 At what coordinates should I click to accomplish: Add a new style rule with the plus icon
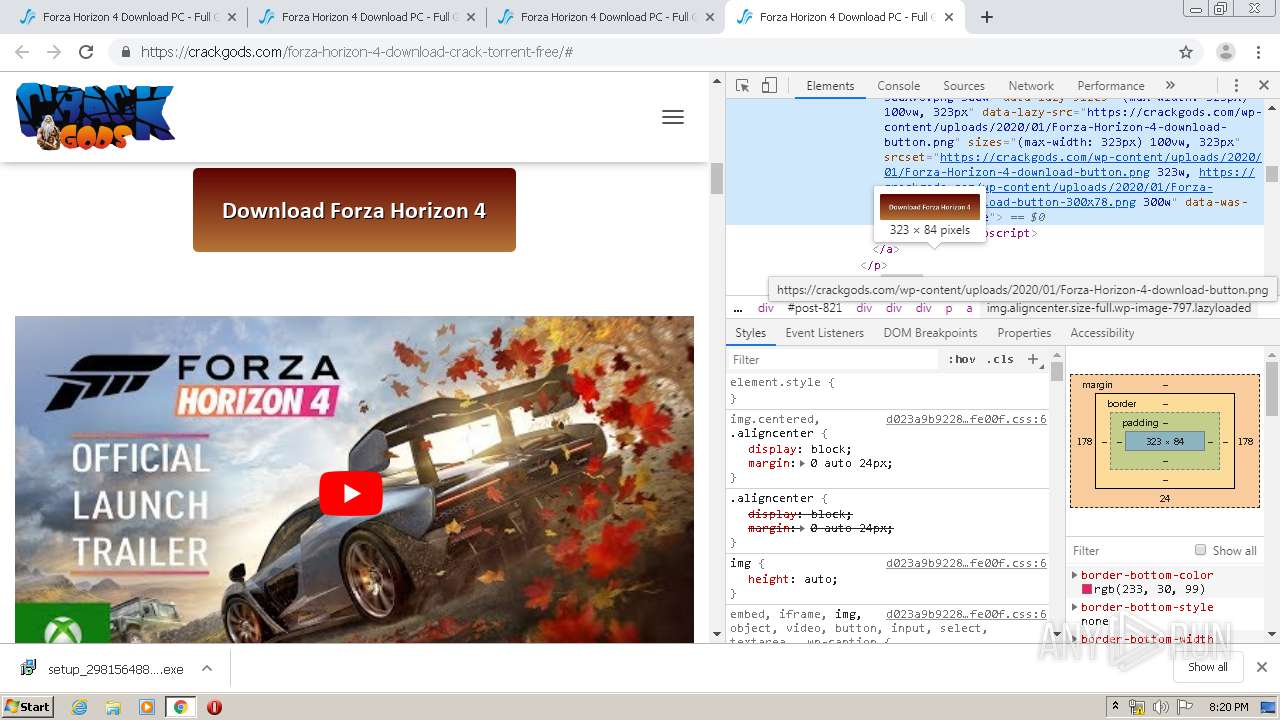1033,360
